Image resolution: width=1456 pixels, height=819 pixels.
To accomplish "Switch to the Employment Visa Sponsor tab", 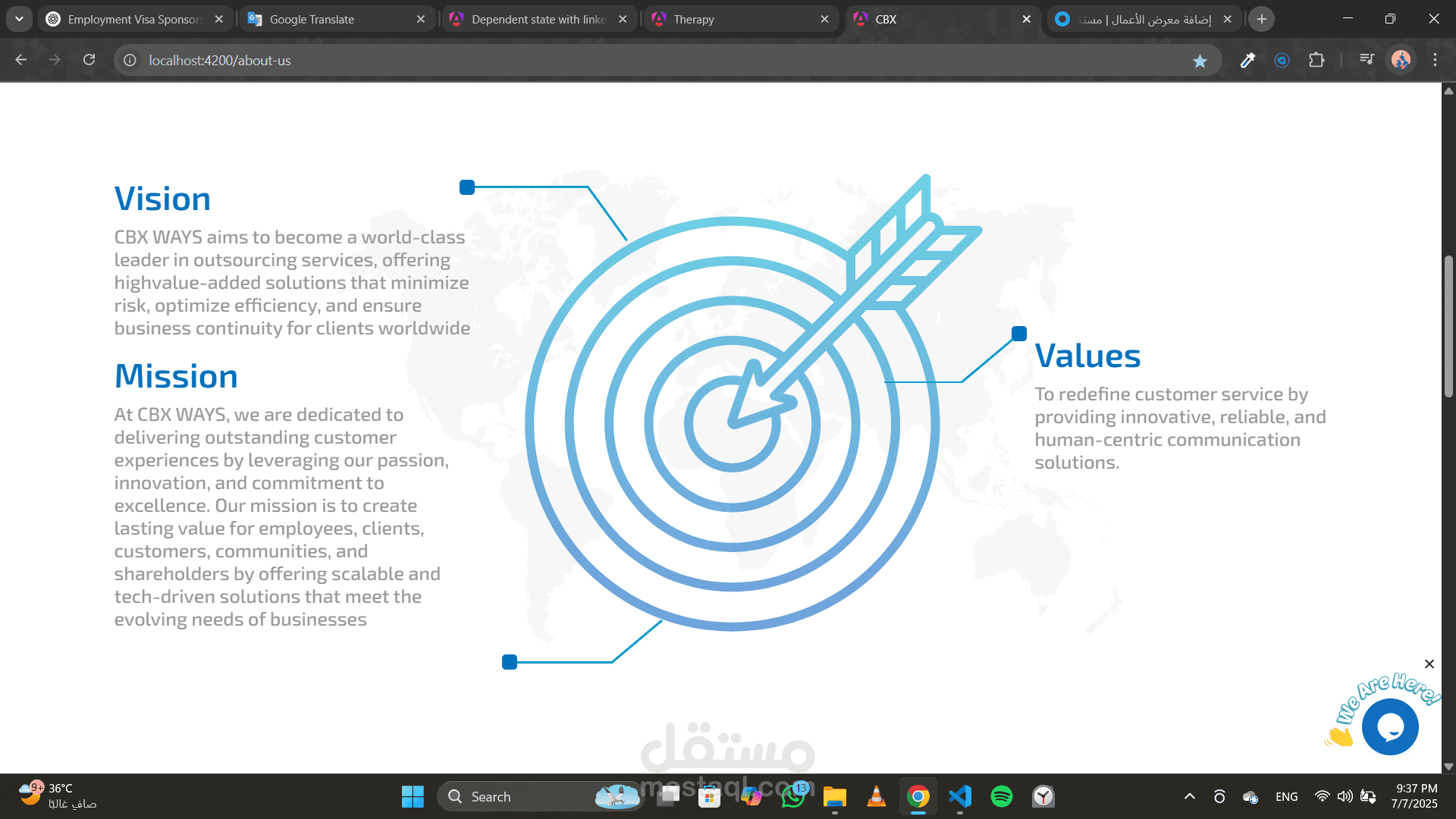I will pos(135,19).
